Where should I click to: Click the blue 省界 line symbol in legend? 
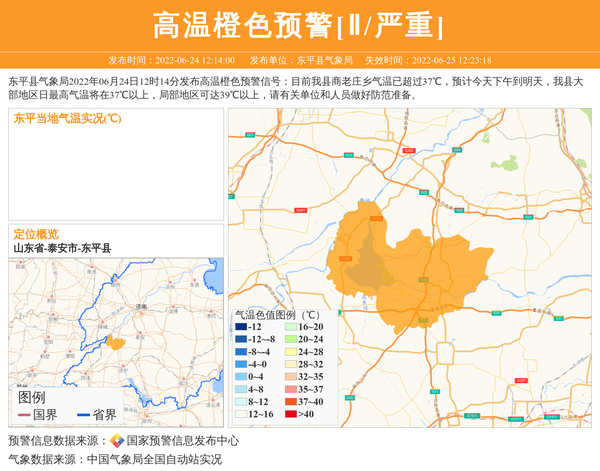coord(83,415)
